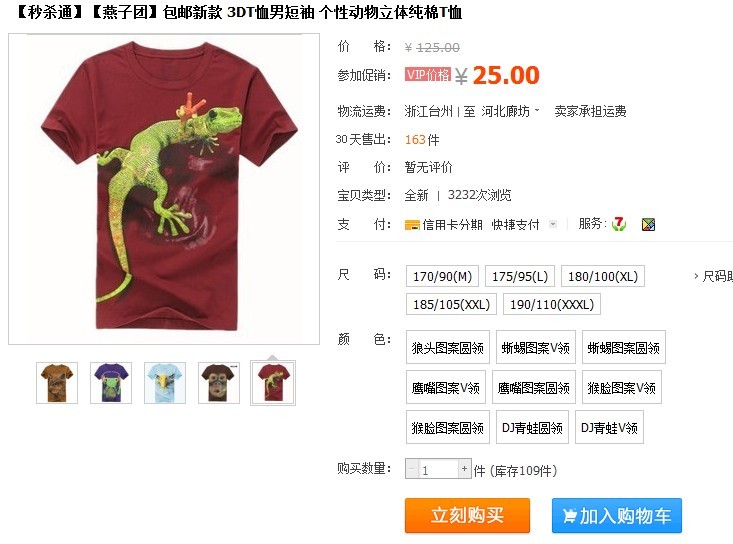Choose size 190/110(XXXL)

click(552, 304)
